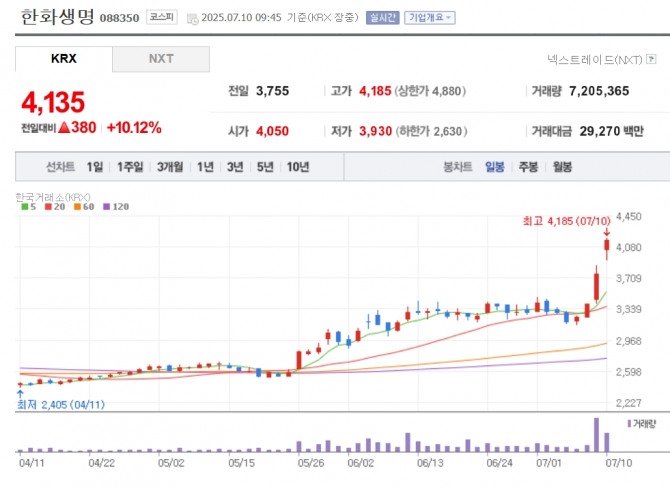Image resolution: width=670 pixels, height=489 pixels.
Task: Click the orange 60-day moving average legend
Action: 82,207
